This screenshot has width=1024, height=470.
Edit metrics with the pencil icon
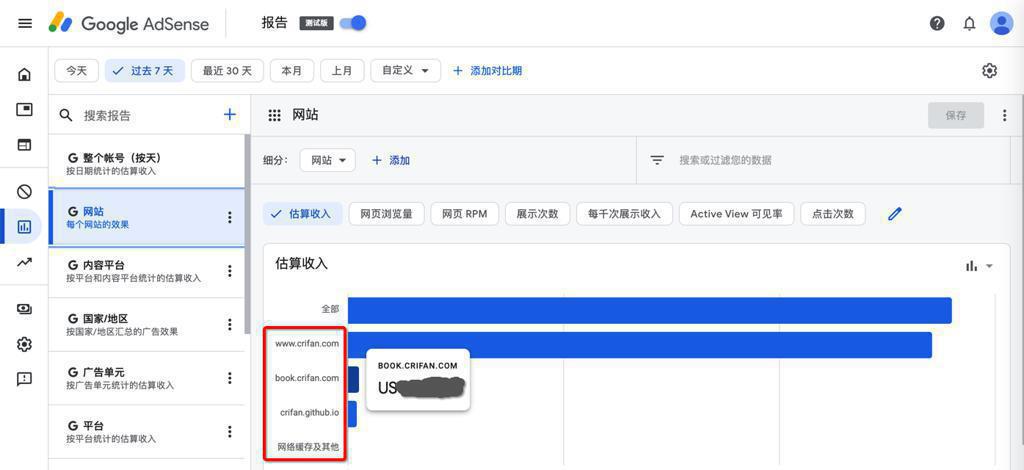pyautogui.click(x=895, y=213)
